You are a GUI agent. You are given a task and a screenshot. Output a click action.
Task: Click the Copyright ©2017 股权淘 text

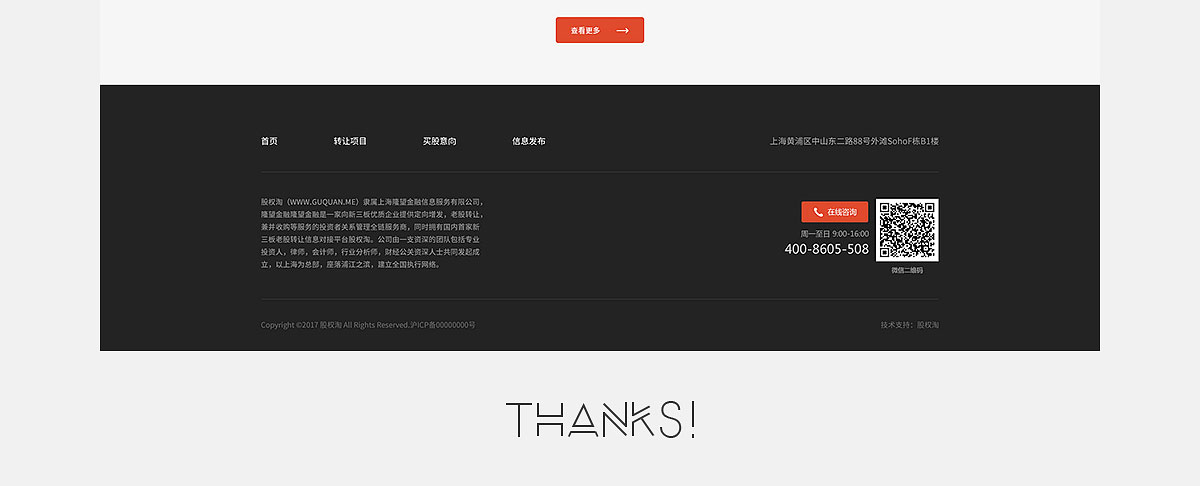[302, 325]
